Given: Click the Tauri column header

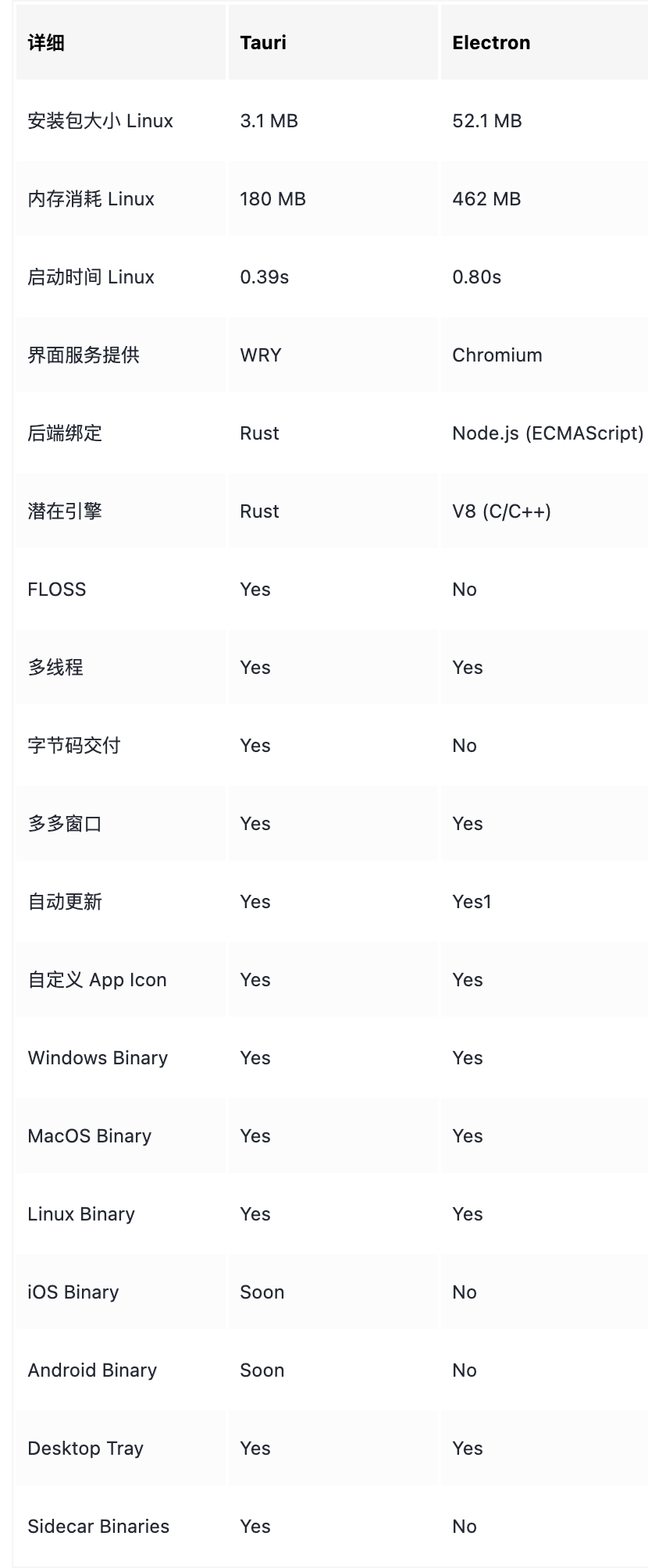Looking at the screenshot, I should [263, 43].
